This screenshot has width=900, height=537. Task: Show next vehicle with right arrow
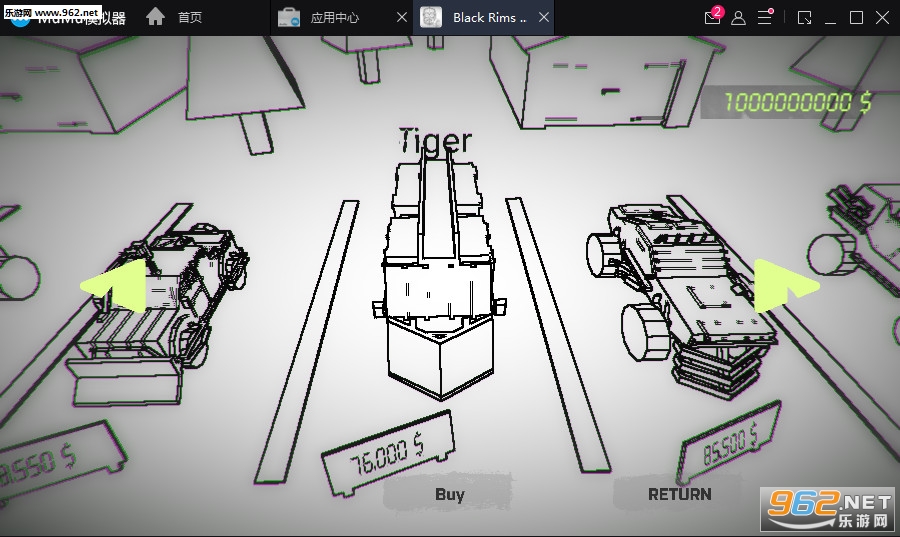point(786,285)
